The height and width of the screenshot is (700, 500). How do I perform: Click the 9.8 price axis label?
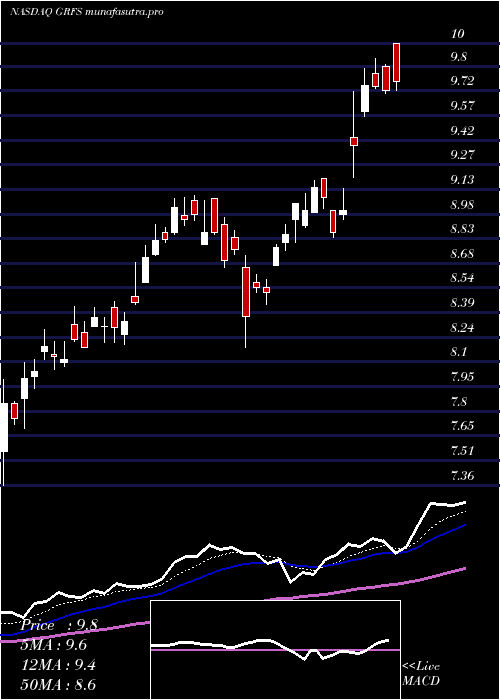459,57
